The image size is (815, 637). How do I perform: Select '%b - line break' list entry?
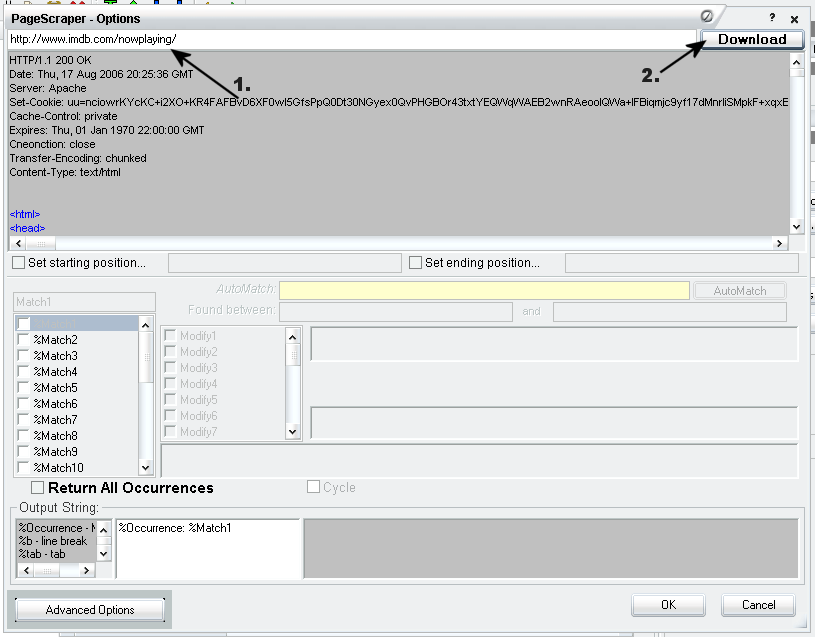tap(53, 541)
